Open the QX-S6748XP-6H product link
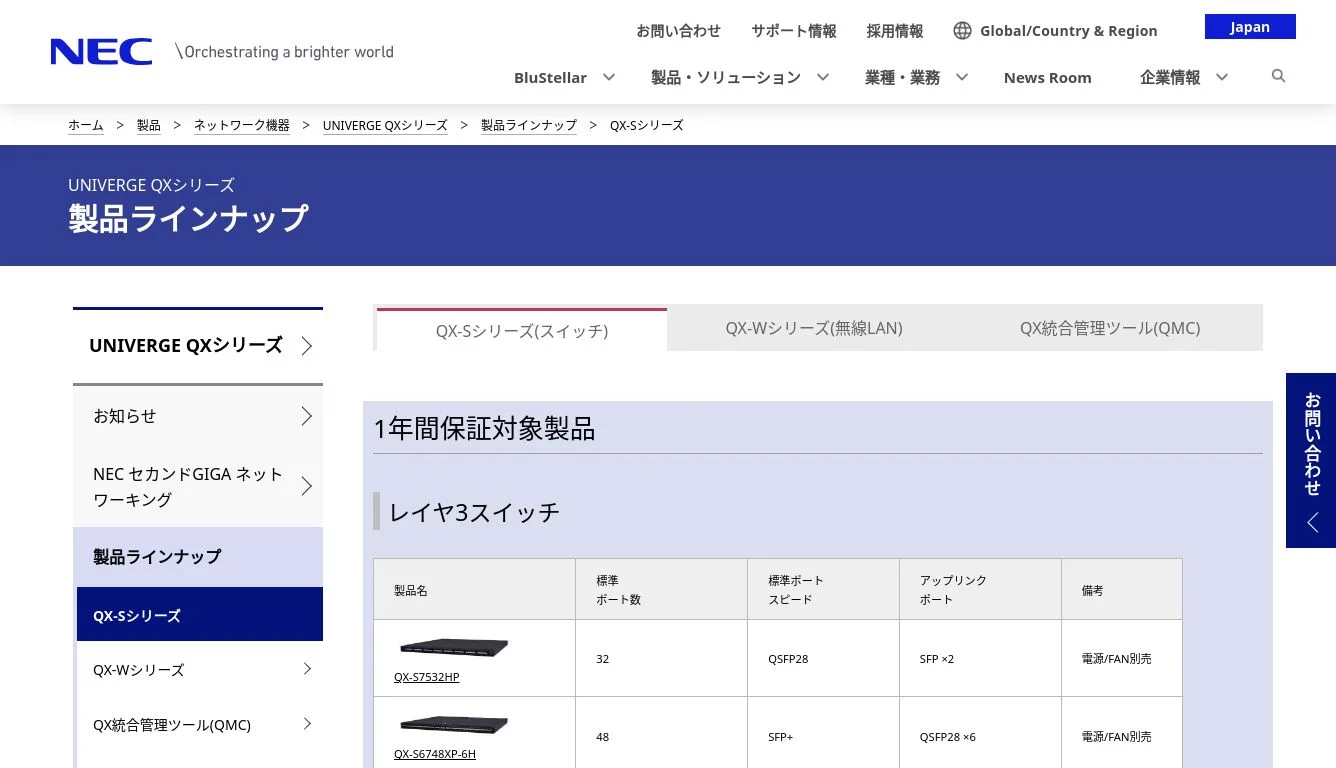Viewport: 1336px width, 768px height. click(435, 754)
